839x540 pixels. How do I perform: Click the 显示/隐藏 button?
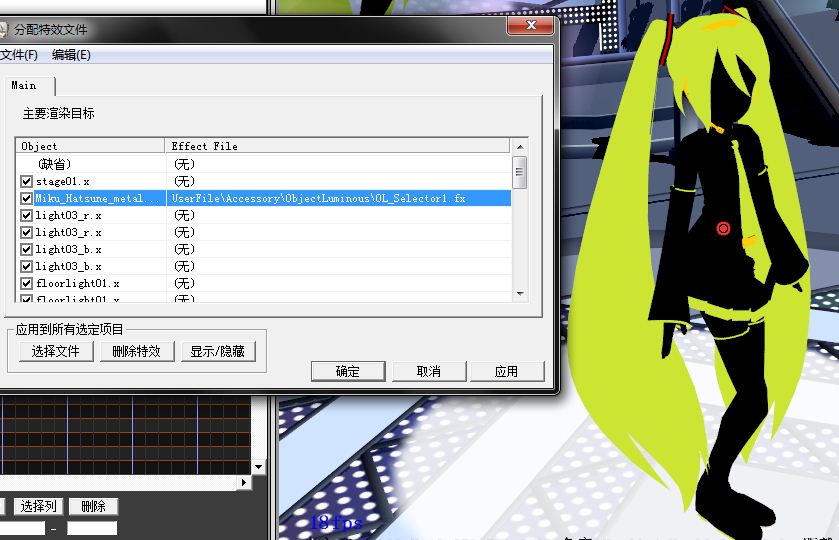click(218, 351)
